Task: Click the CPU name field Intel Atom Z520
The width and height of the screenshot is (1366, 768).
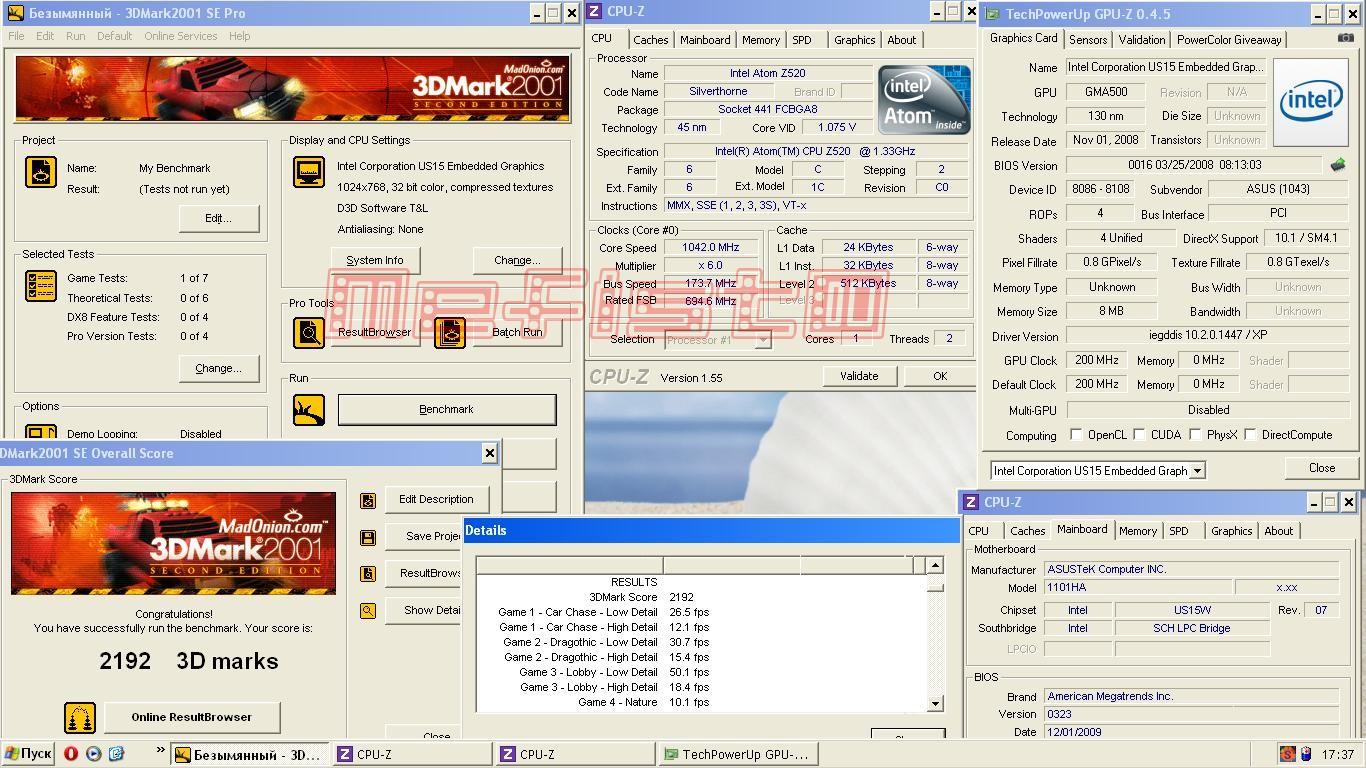Action: (767, 73)
